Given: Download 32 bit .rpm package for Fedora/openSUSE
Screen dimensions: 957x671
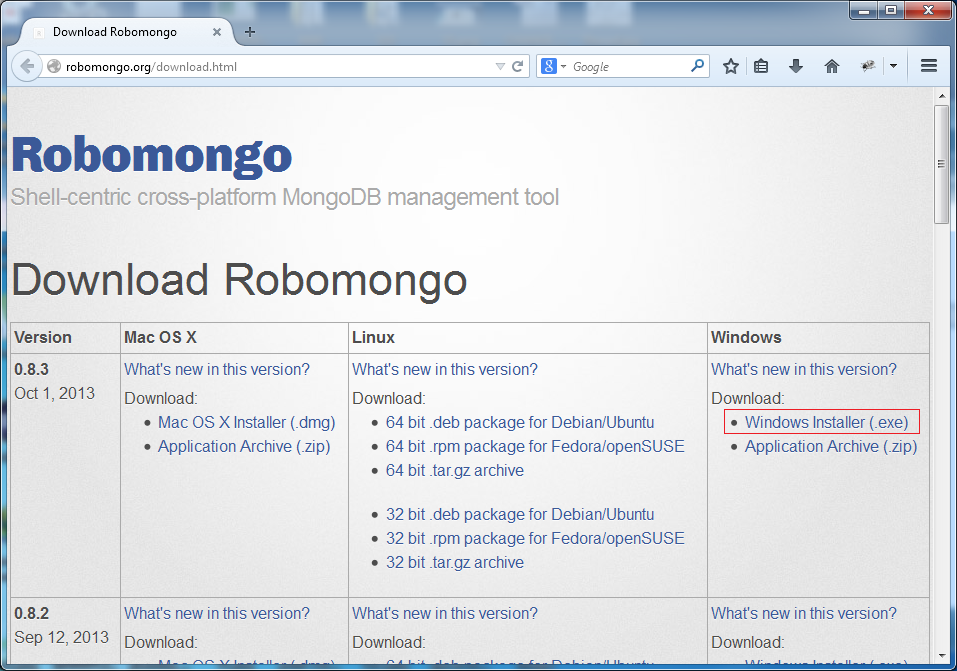Looking at the screenshot, I should (x=535, y=539).
